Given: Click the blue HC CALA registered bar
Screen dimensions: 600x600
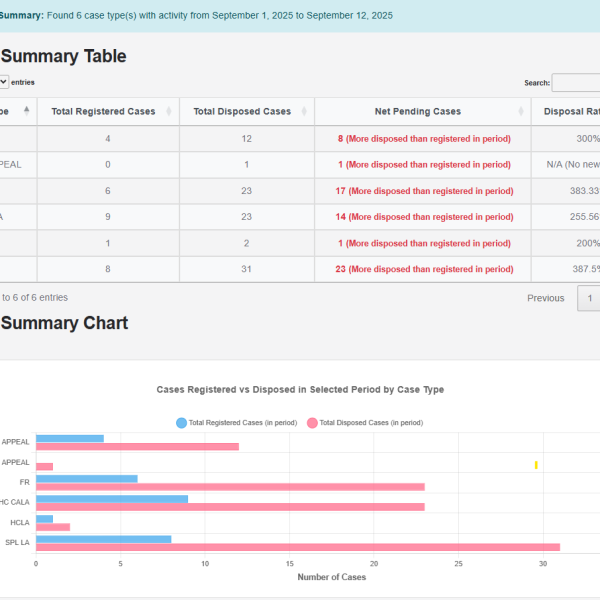Looking at the screenshot, I should tap(111, 499).
